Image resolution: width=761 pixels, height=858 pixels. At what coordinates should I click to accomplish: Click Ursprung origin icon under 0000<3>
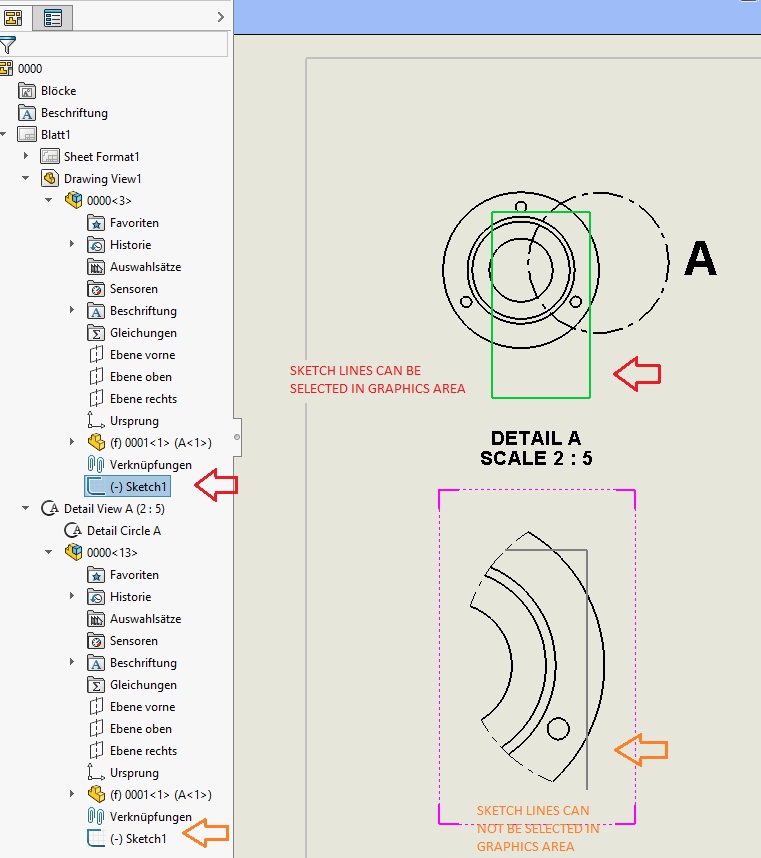point(96,420)
